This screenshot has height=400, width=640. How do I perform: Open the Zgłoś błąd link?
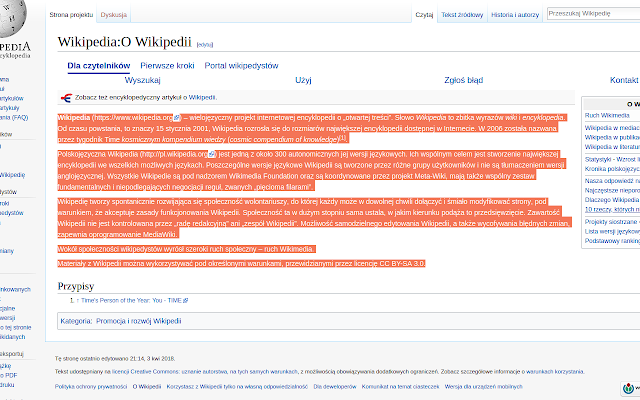(x=464, y=80)
